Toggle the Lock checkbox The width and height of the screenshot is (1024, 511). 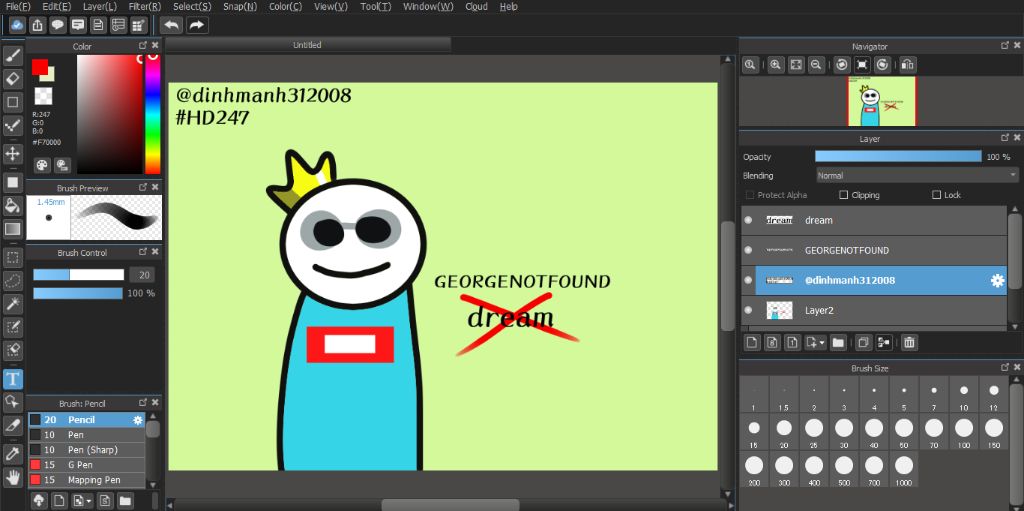tap(936, 195)
